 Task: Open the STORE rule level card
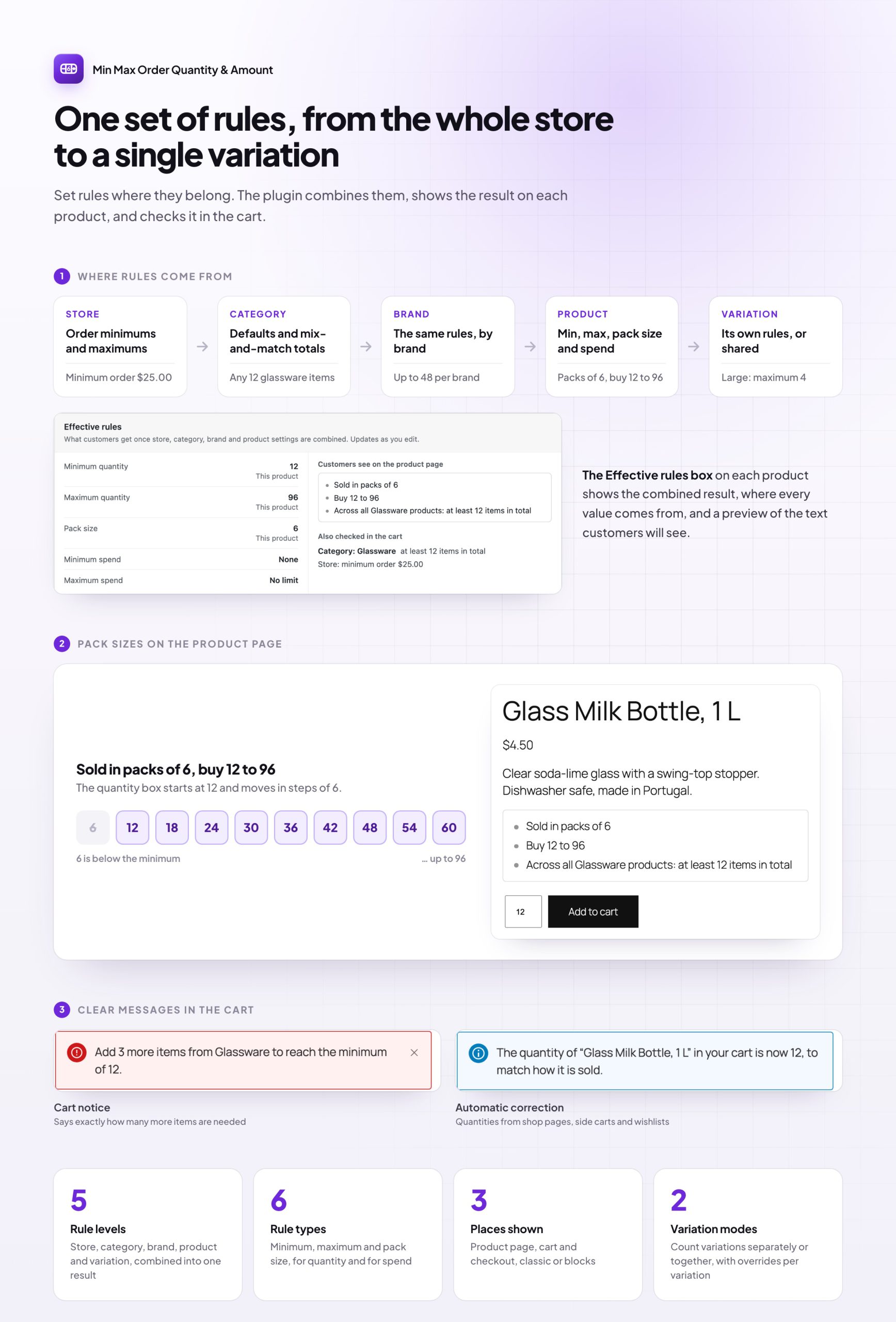[120, 346]
